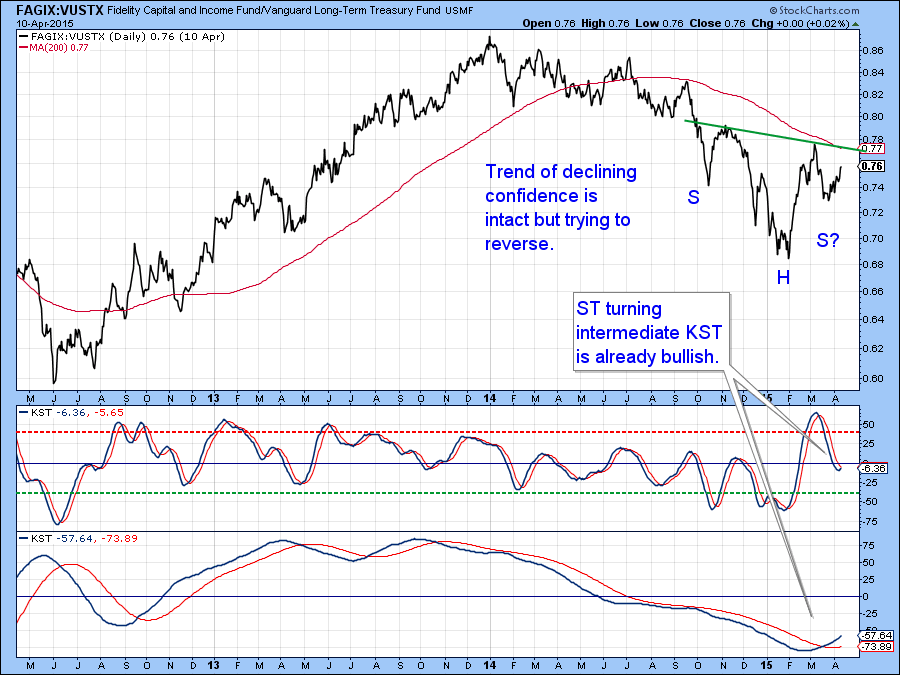The height and width of the screenshot is (675, 900).
Task: Click the 0.84 price axis label
Action: pyautogui.click(x=872, y=72)
